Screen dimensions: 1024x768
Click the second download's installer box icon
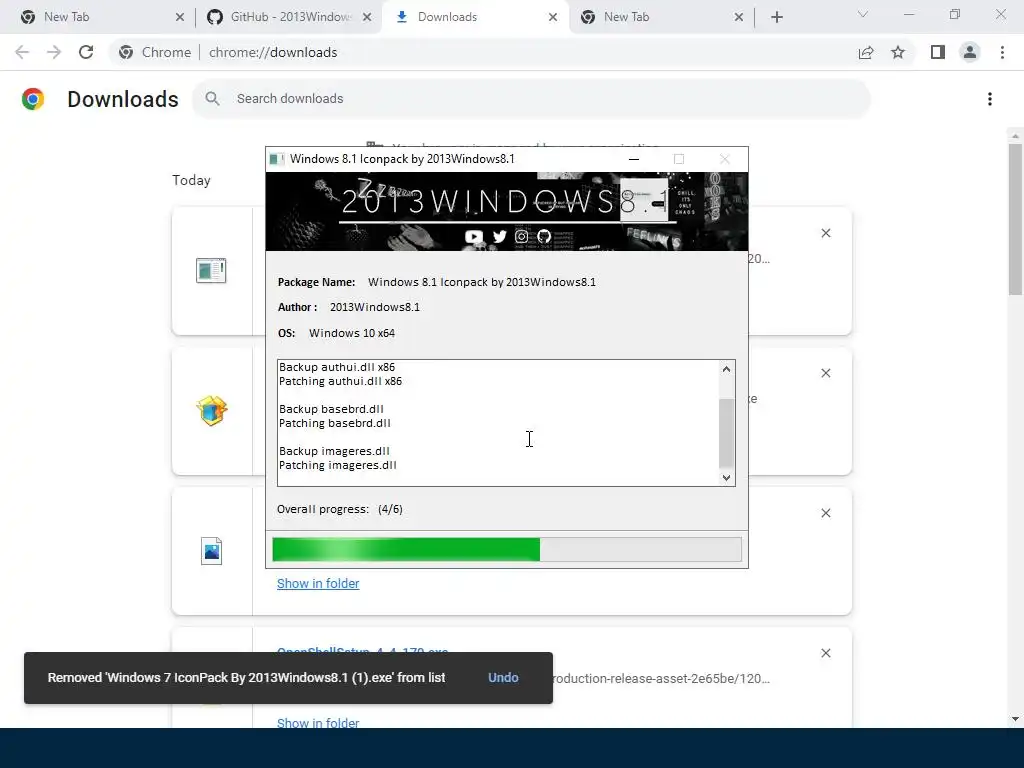tap(212, 411)
